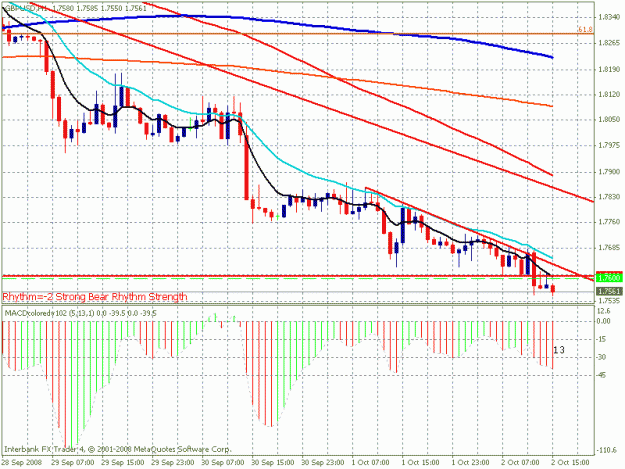
Task: Click the 61.8 Fibonacci level label
Action: click(585, 29)
